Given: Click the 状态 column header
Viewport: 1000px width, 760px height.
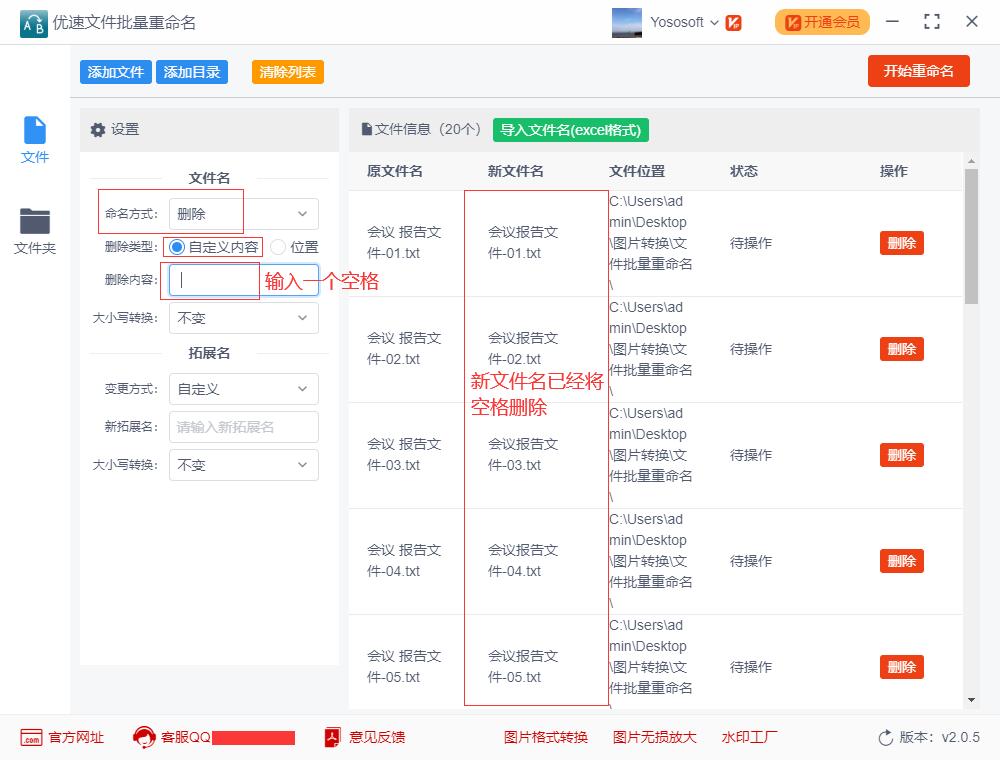Looking at the screenshot, I should click(744, 171).
